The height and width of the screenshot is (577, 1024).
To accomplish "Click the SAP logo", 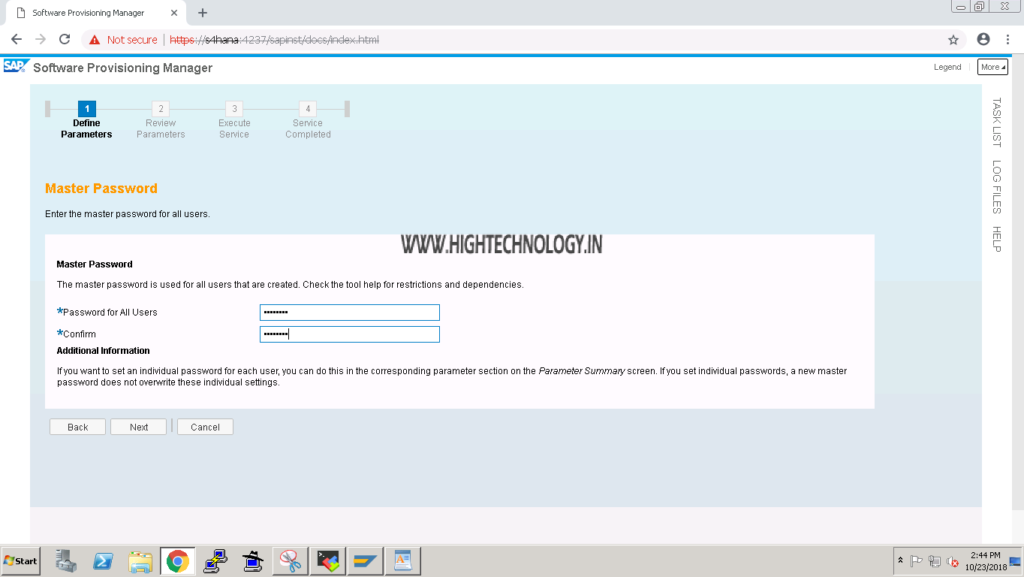I will (x=16, y=66).
